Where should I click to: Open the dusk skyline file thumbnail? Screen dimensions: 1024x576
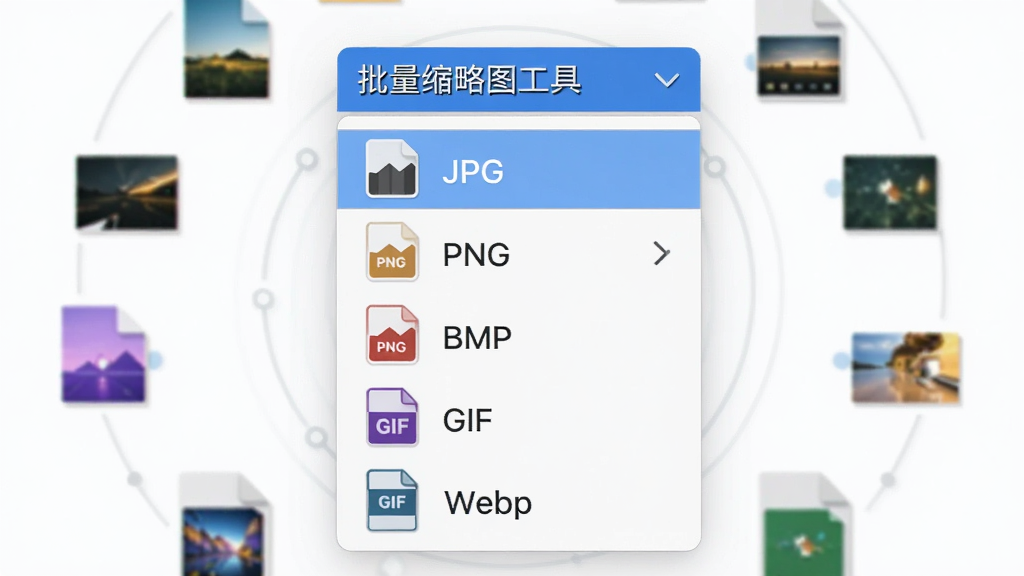click(x=799, y=49)
